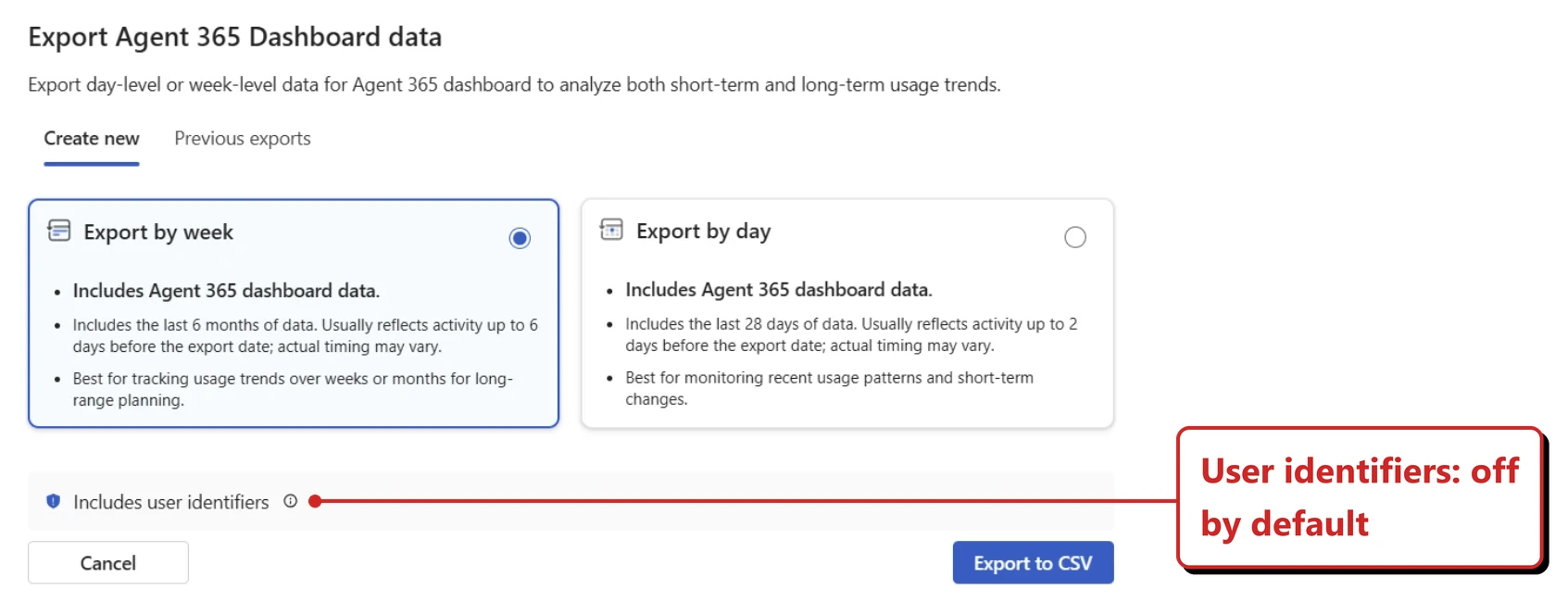Select the Export by week radio button
This screenshot has width=1568, height=602.
pyautogui.click(x=520, y=238)
